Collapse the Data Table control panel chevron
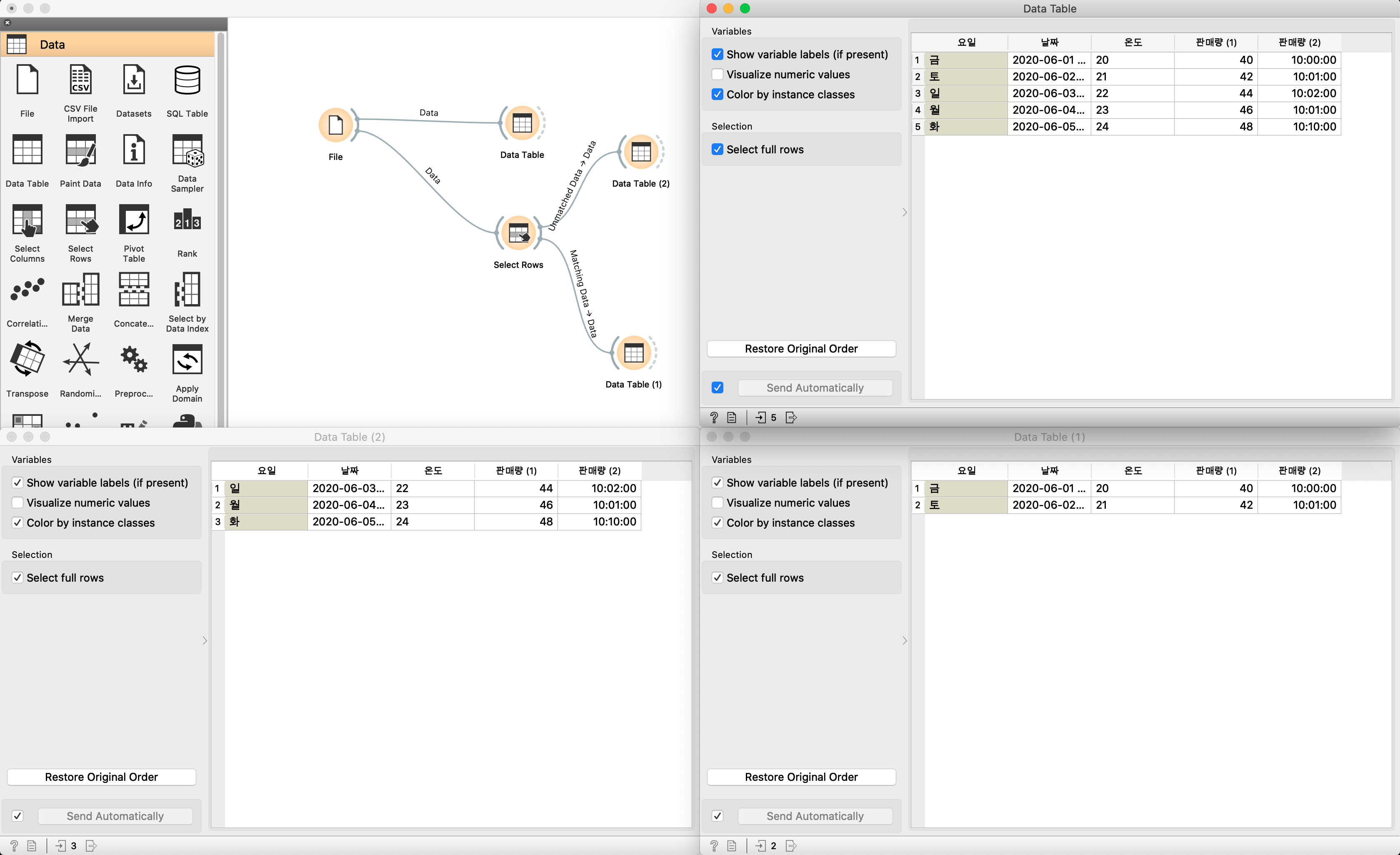The width and height of the screenshot is (1400, 855). coord(905,212)
